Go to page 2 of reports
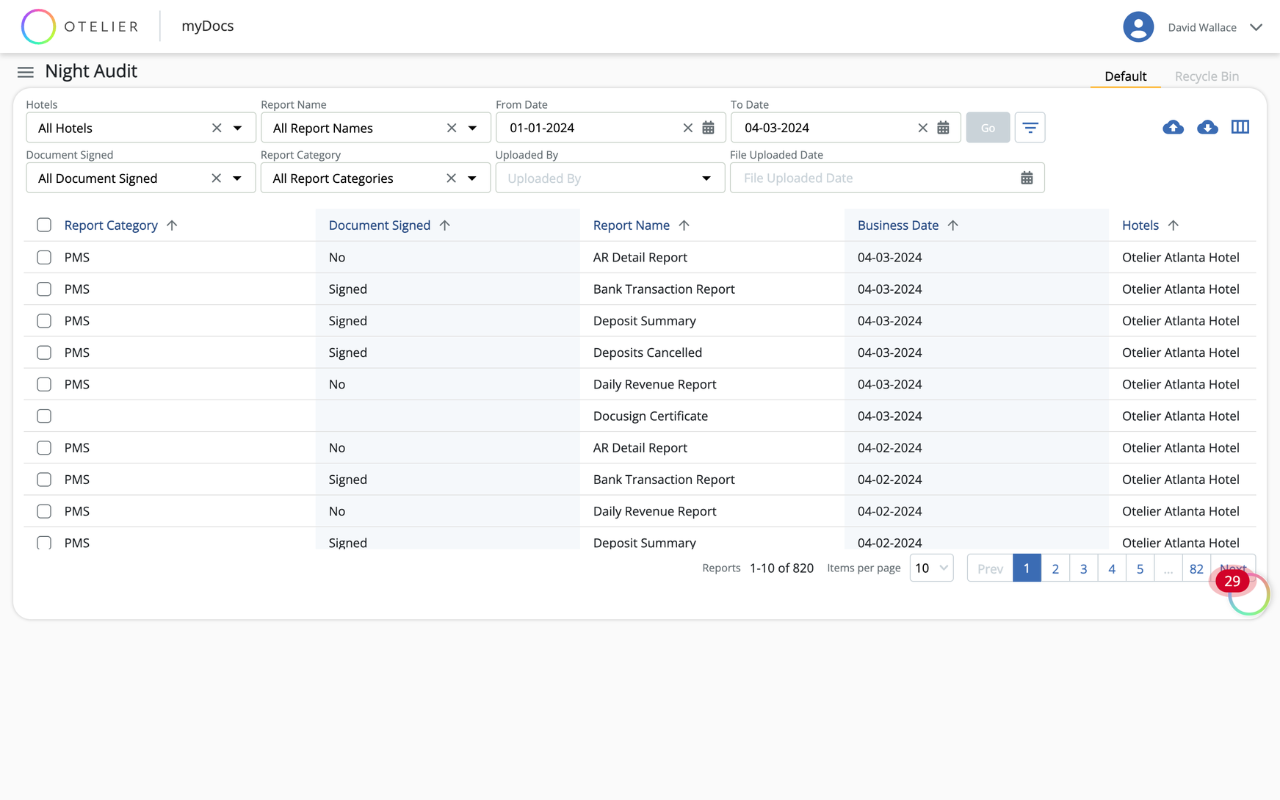 tap(1055, 568)
